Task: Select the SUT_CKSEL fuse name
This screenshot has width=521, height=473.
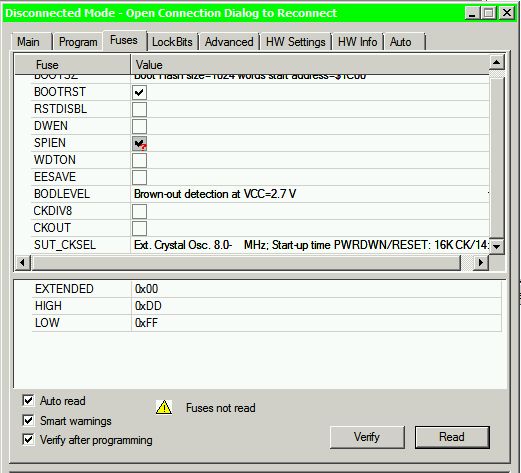Action: [x=65, y=245]
